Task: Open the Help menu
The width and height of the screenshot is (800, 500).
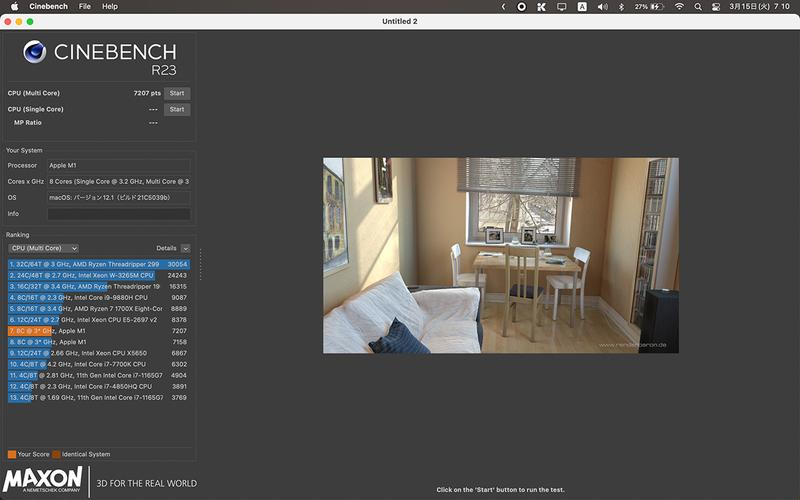Action: (x=110, y=7)
